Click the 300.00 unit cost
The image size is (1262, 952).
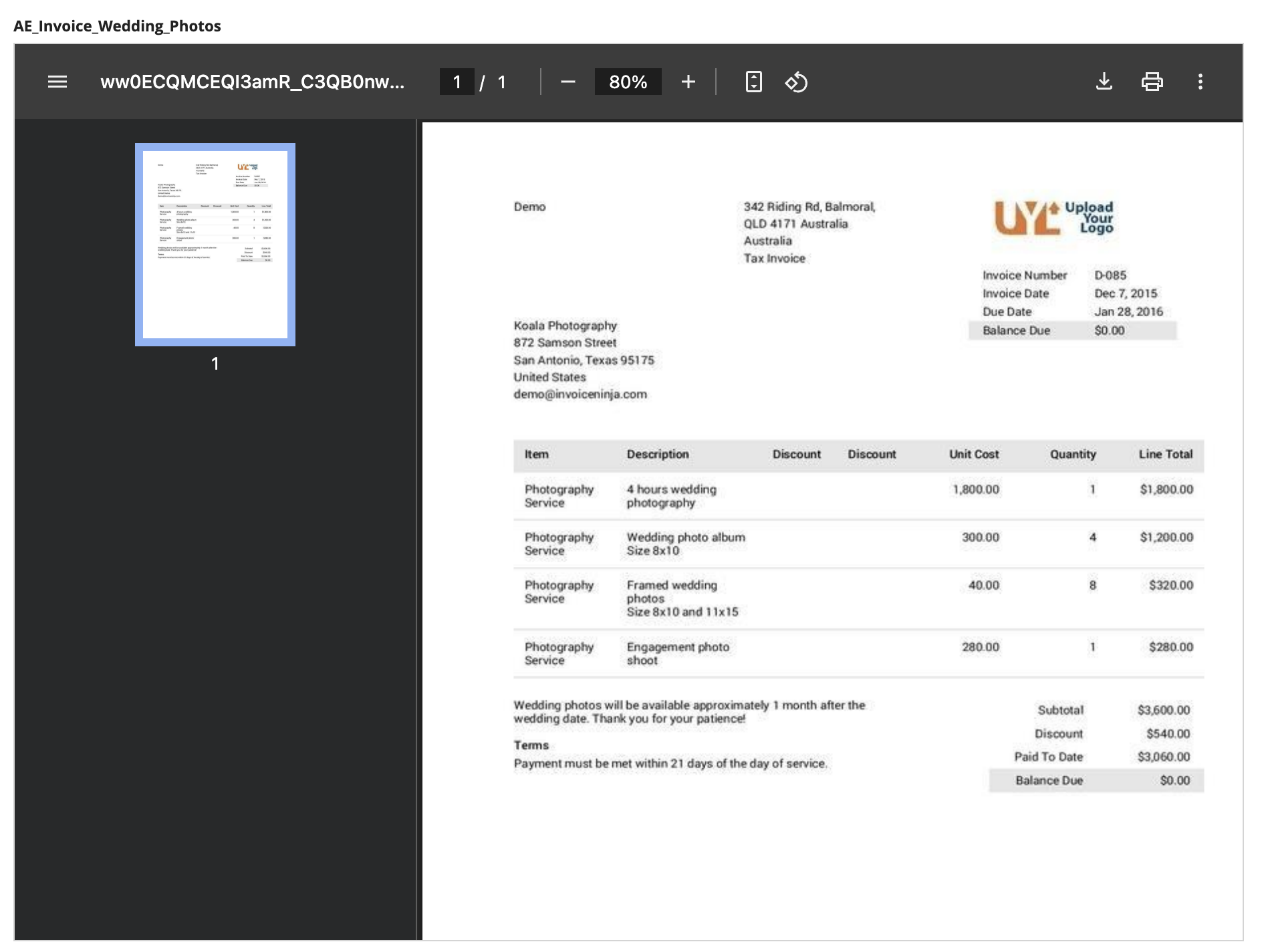tap(981, 538)
